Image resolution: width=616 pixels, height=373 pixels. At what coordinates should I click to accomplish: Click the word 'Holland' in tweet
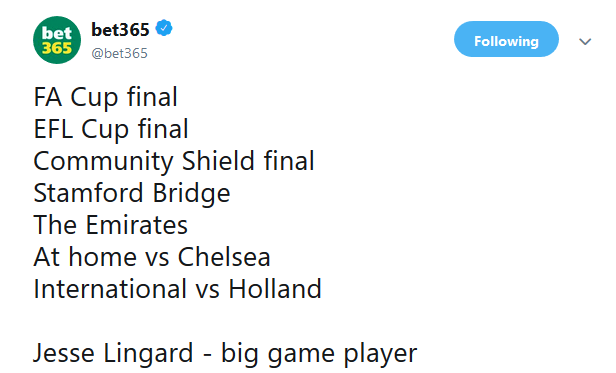click(x=275, y=289)
